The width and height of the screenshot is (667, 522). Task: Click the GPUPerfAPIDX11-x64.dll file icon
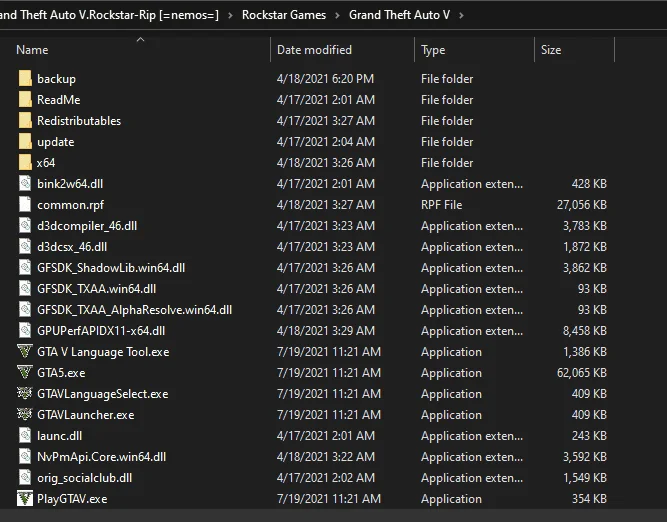coord(25,331)
